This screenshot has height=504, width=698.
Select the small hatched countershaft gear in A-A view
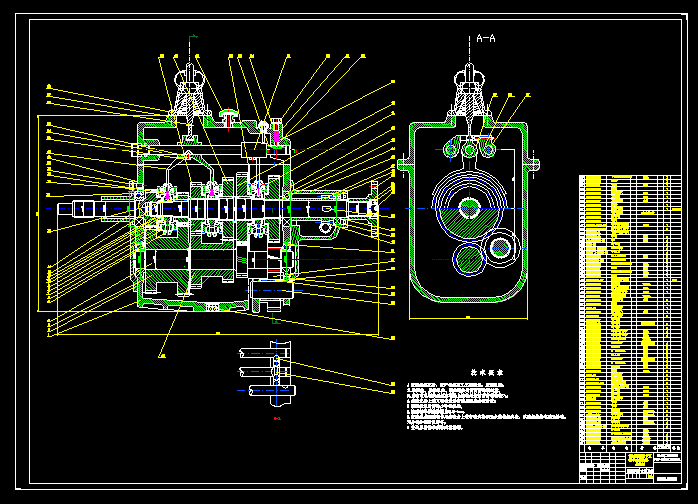tap(469, 260)
